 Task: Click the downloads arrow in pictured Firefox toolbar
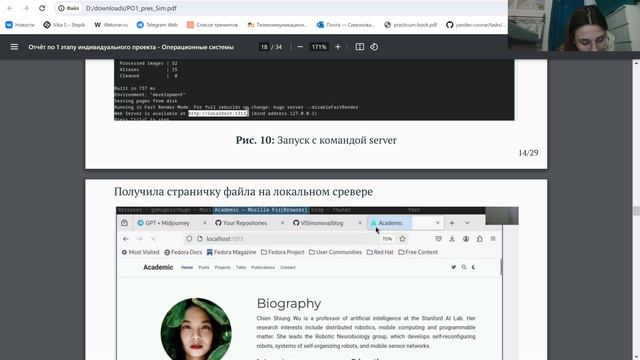452,239
